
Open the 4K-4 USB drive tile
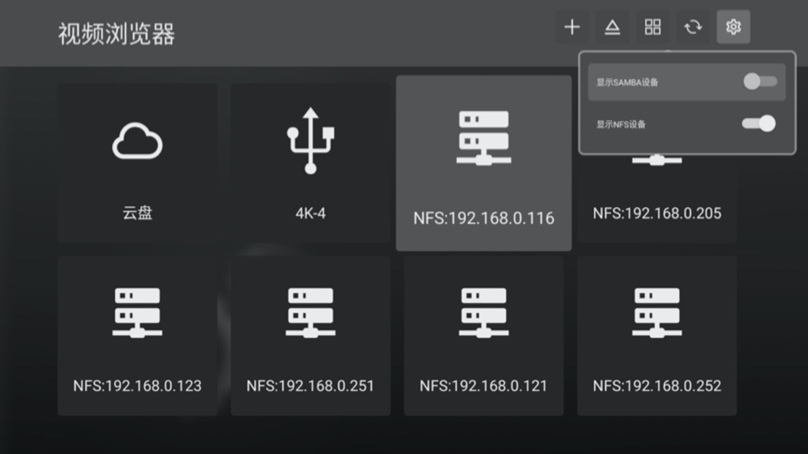coord(310,162)
